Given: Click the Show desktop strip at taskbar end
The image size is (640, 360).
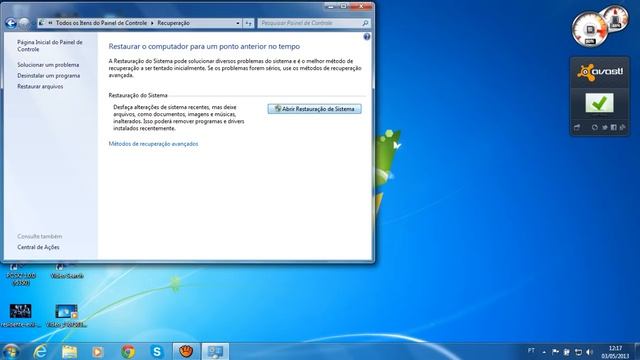Looking at the screenshot, I should pos(637,351).
